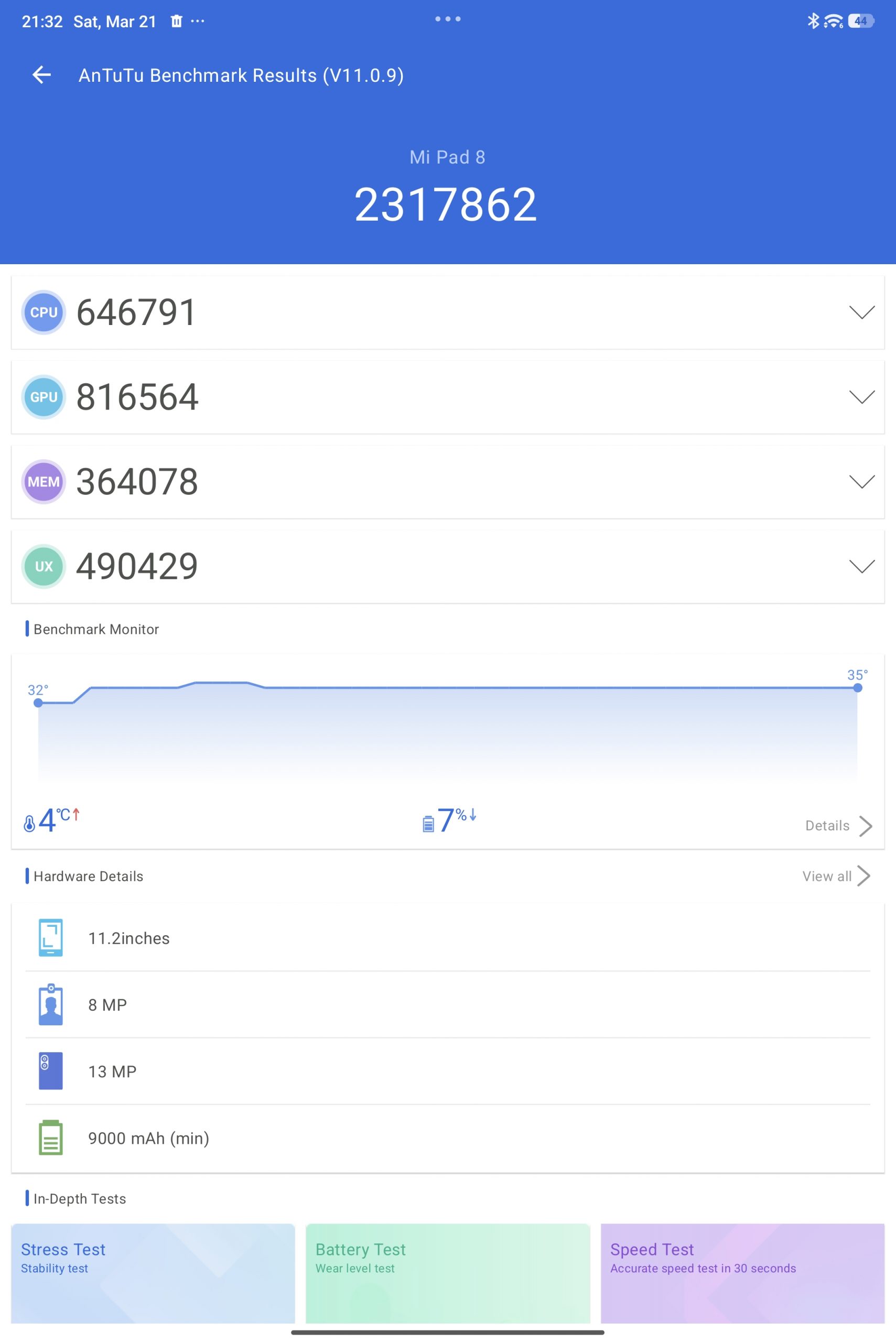Open Benchmark Monitor Details
This screenshot has height=1342, width=896.
[x=837, y=826]
